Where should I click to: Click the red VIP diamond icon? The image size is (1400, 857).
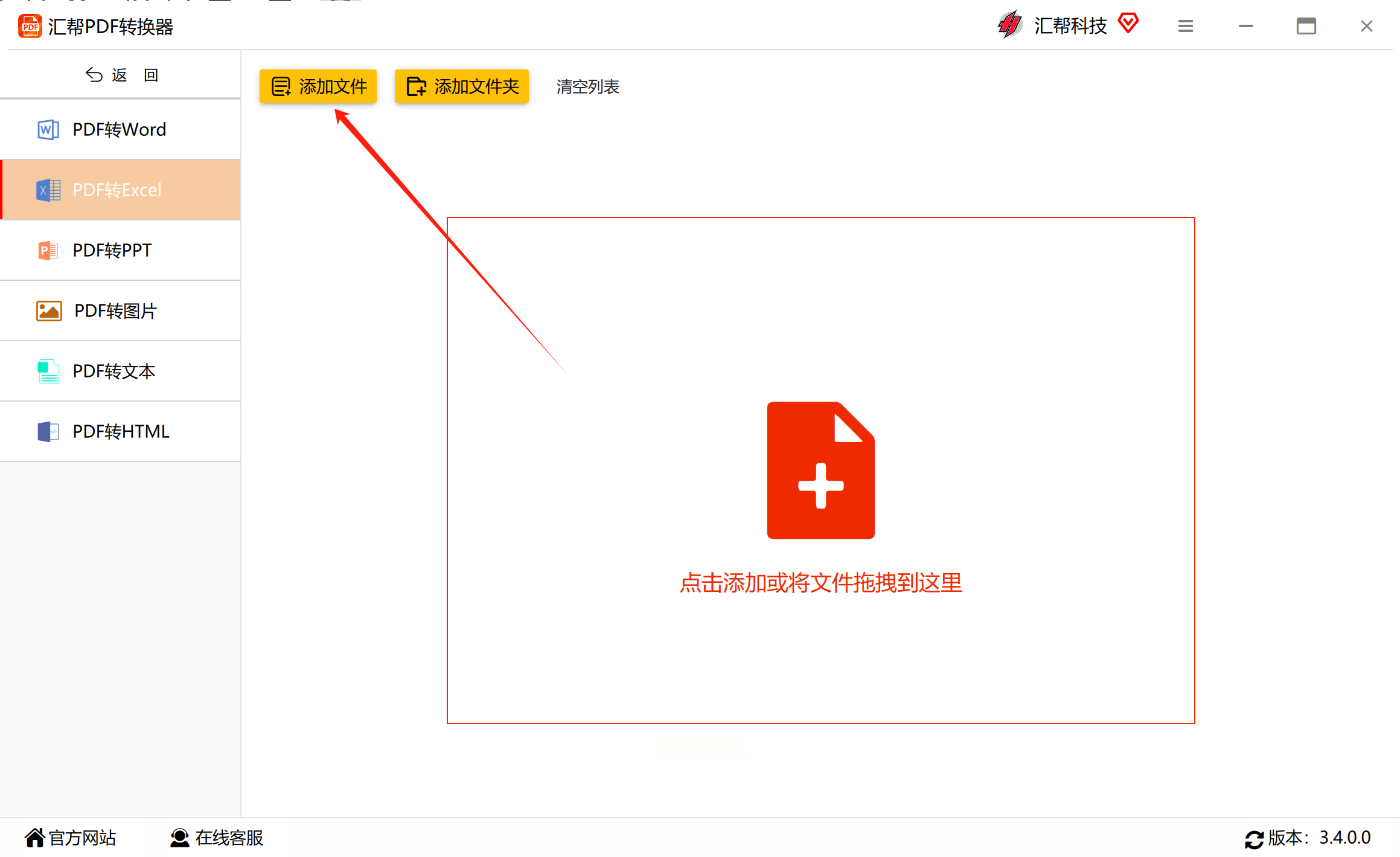pyautogui.click(x=1128, y=24)
